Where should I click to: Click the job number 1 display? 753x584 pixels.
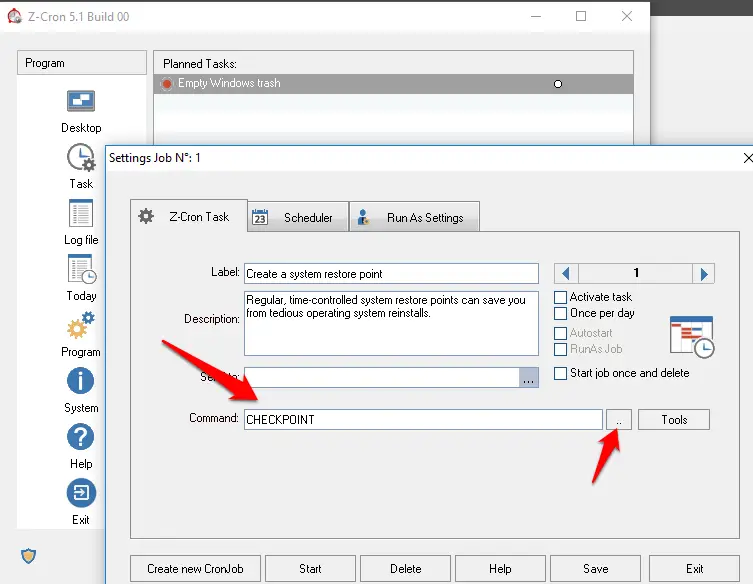click(x=635, y=274)
